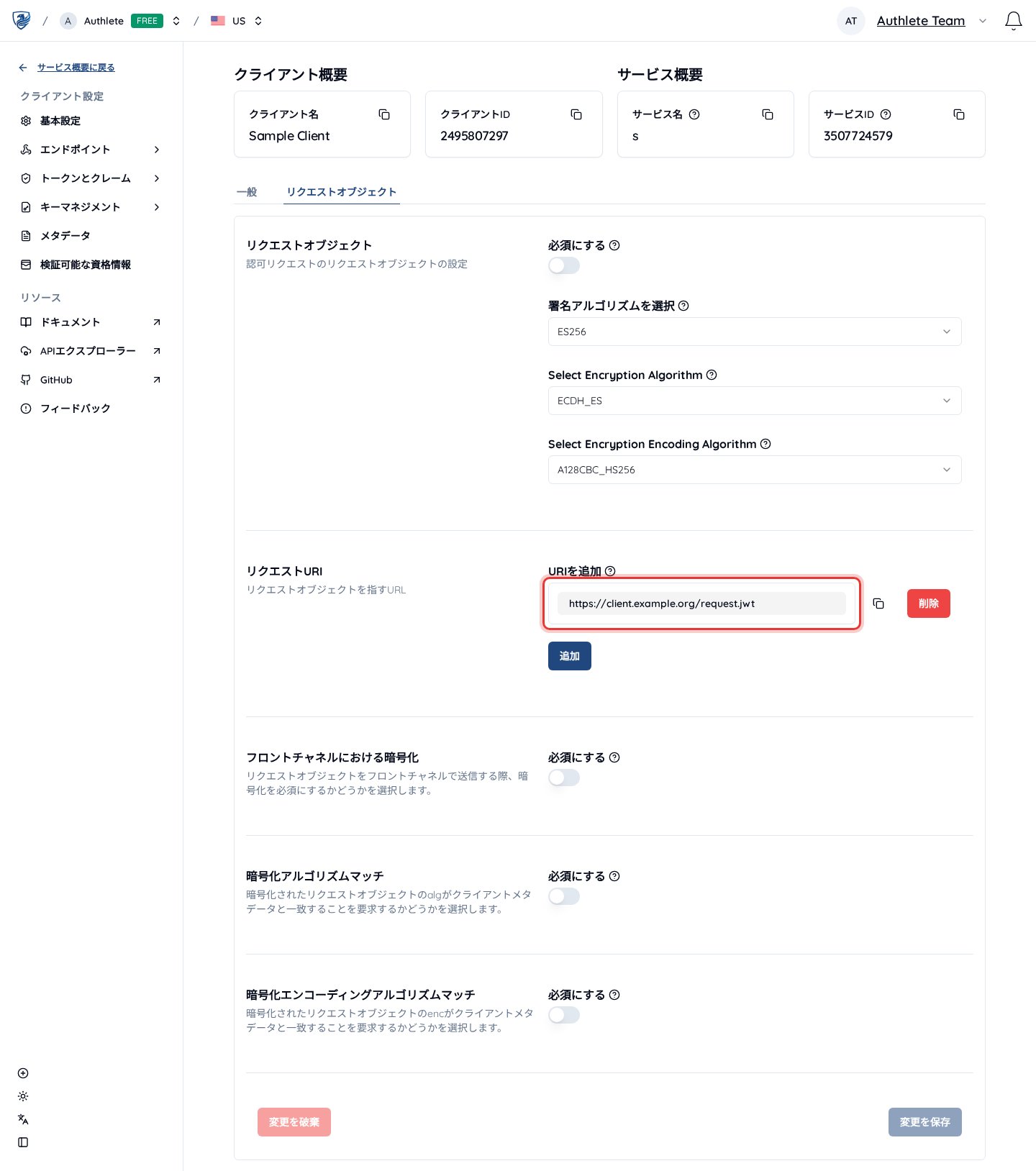Open the US region switcher

237,21
